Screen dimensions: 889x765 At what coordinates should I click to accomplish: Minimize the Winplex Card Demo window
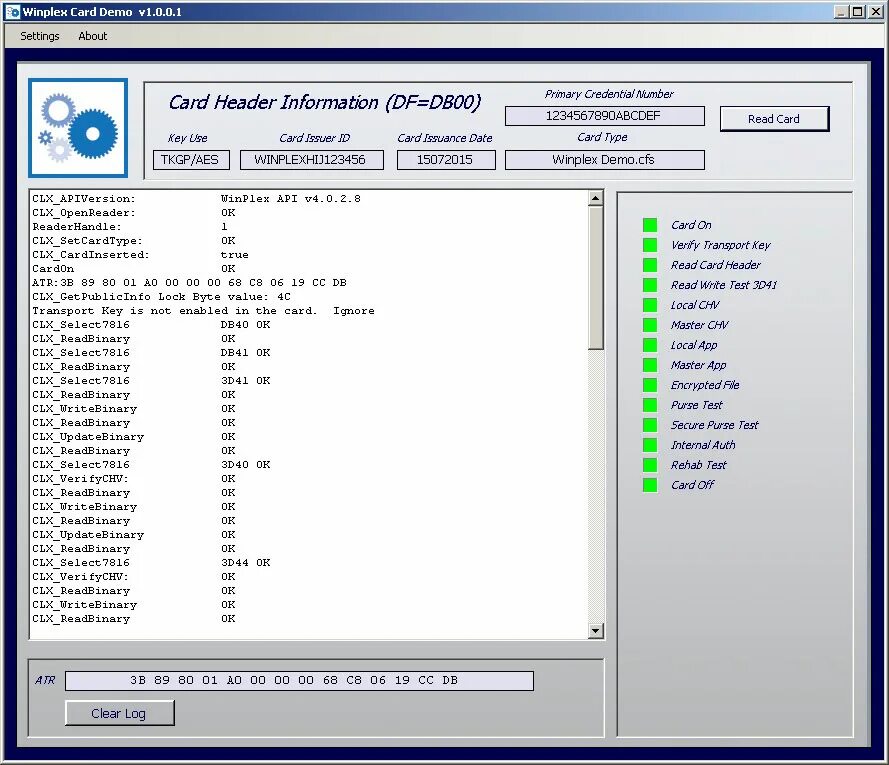841,11
